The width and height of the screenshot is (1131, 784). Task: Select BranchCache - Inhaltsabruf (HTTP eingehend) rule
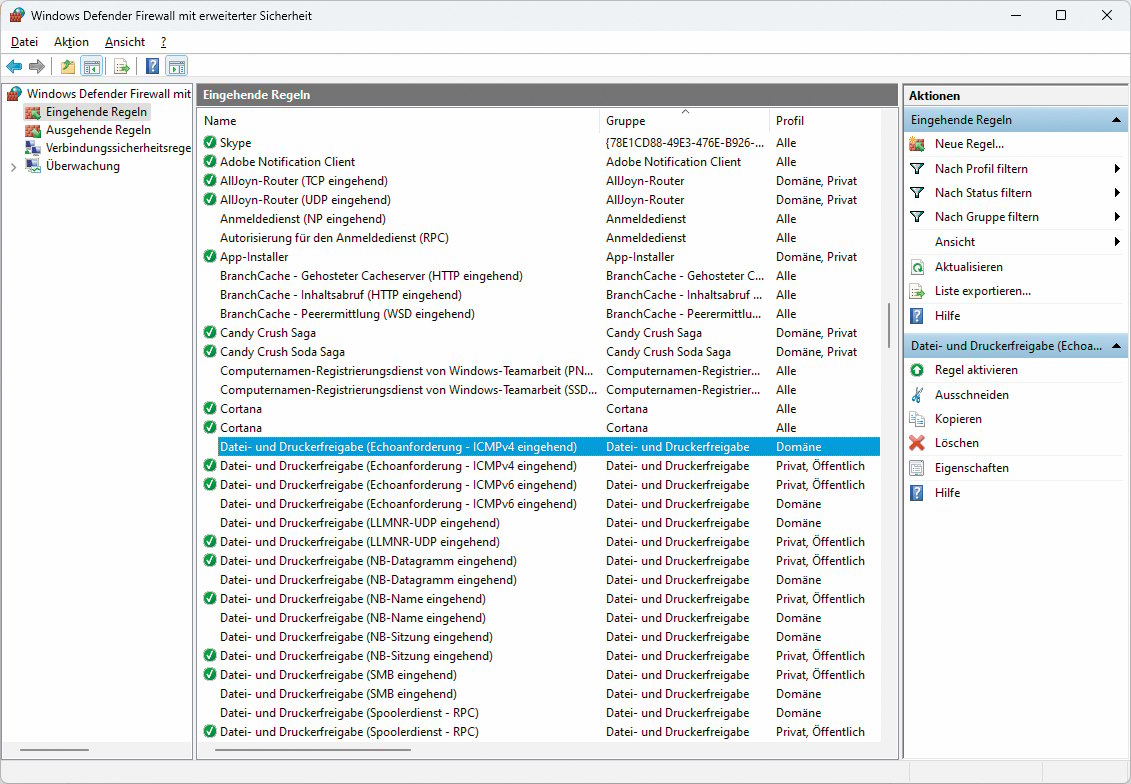tap(541, 294)
